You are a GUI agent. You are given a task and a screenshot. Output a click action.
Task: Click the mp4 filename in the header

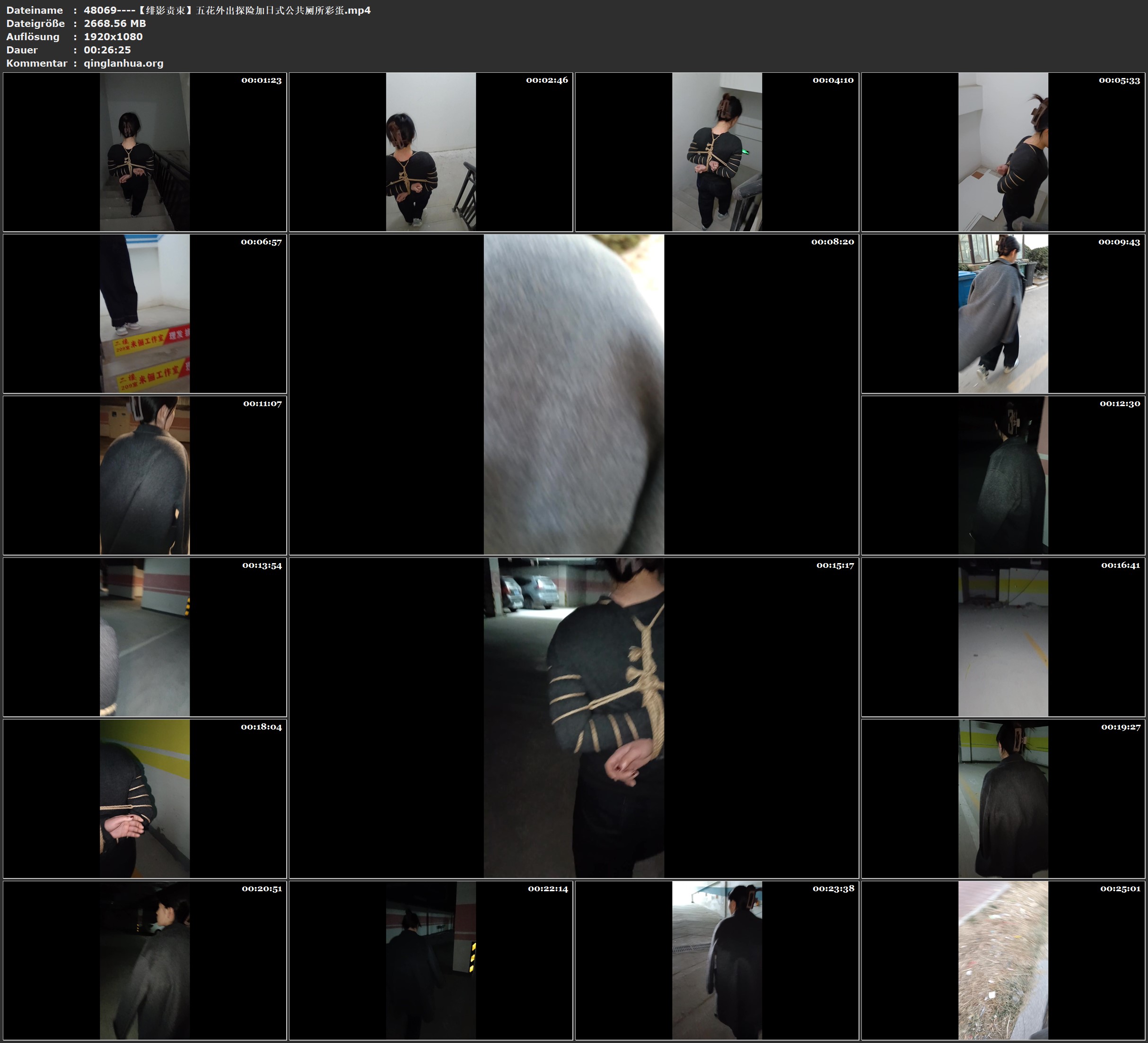[x=227, y=10]
